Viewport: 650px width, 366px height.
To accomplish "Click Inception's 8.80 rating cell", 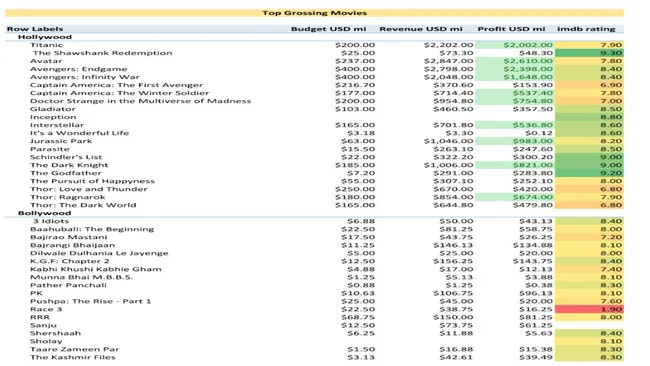I will [589, 117].
